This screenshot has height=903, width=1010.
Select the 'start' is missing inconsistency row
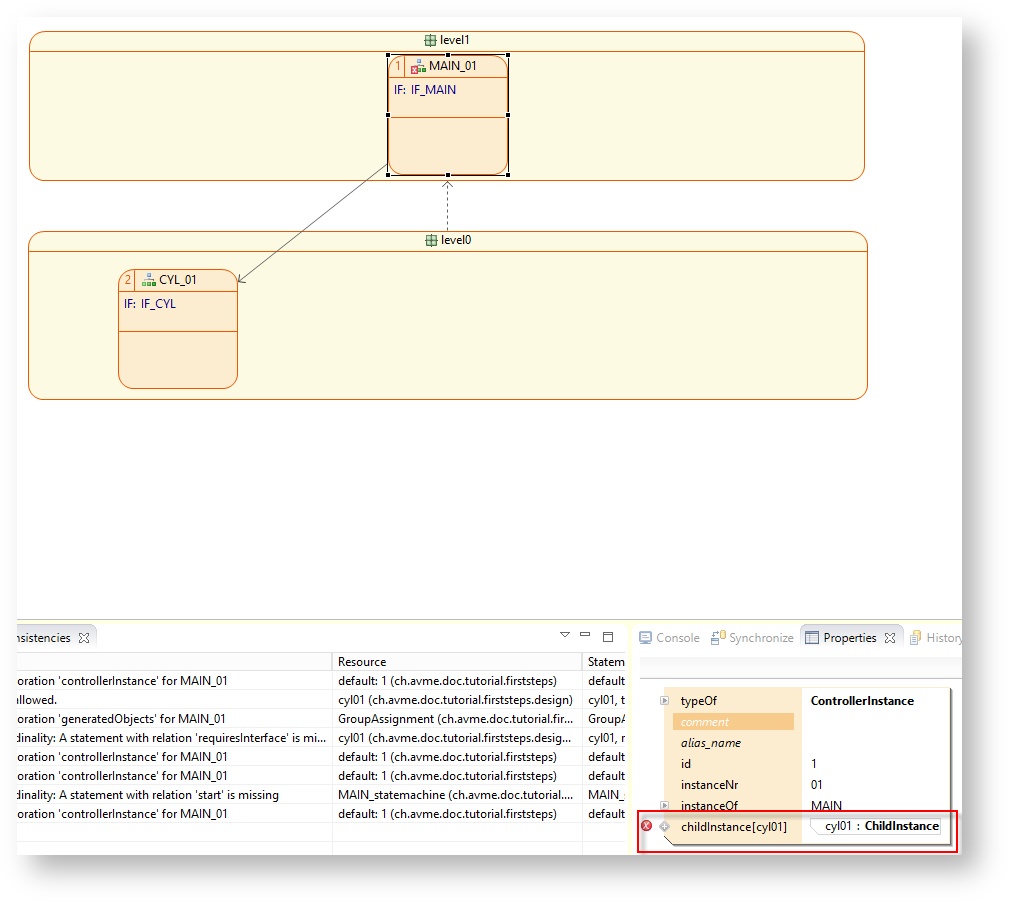tap(170, 795)
